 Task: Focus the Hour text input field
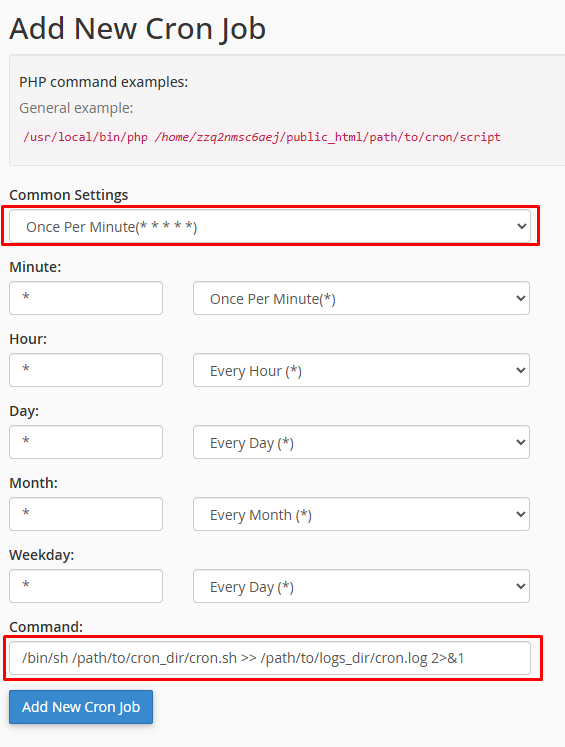(x=86, y=370)
